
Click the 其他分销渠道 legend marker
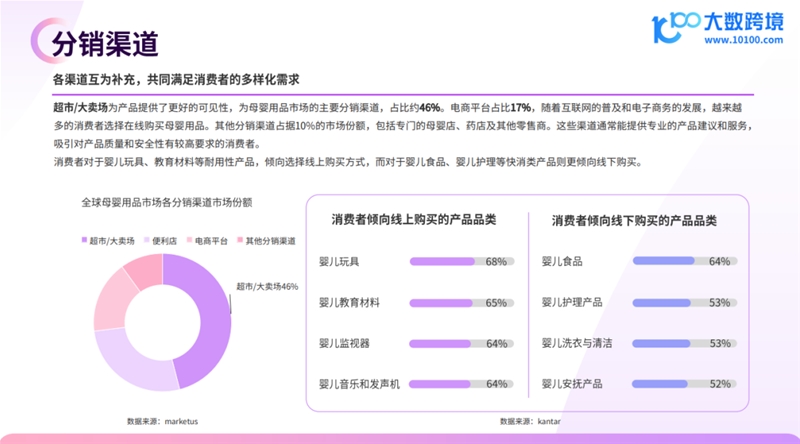240,241
